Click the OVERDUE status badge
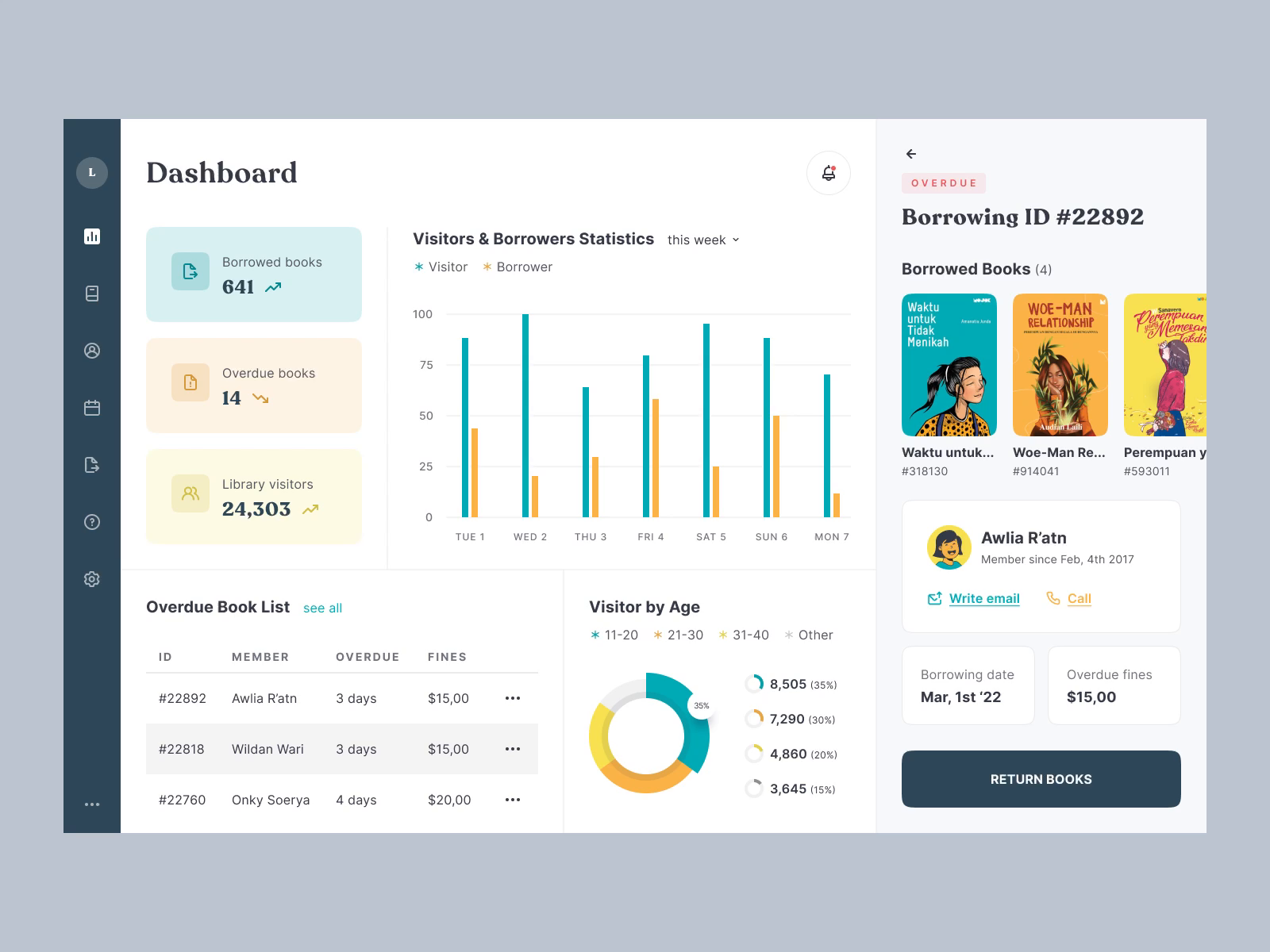This screenshot has width=1270, height=952. 944,183
